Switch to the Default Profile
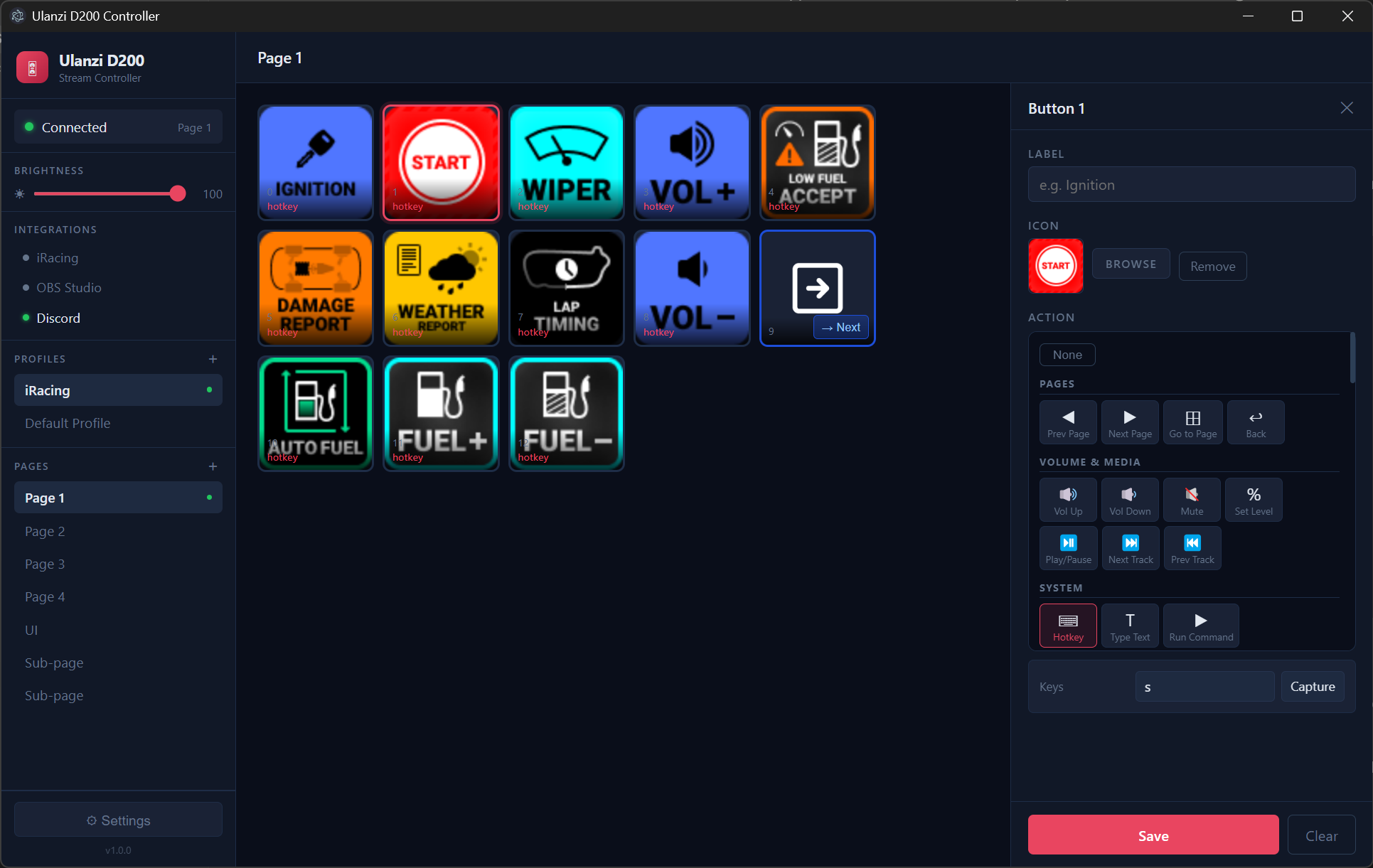Image resolution: width=1373 pixels, height=868 pixels. 118,424
